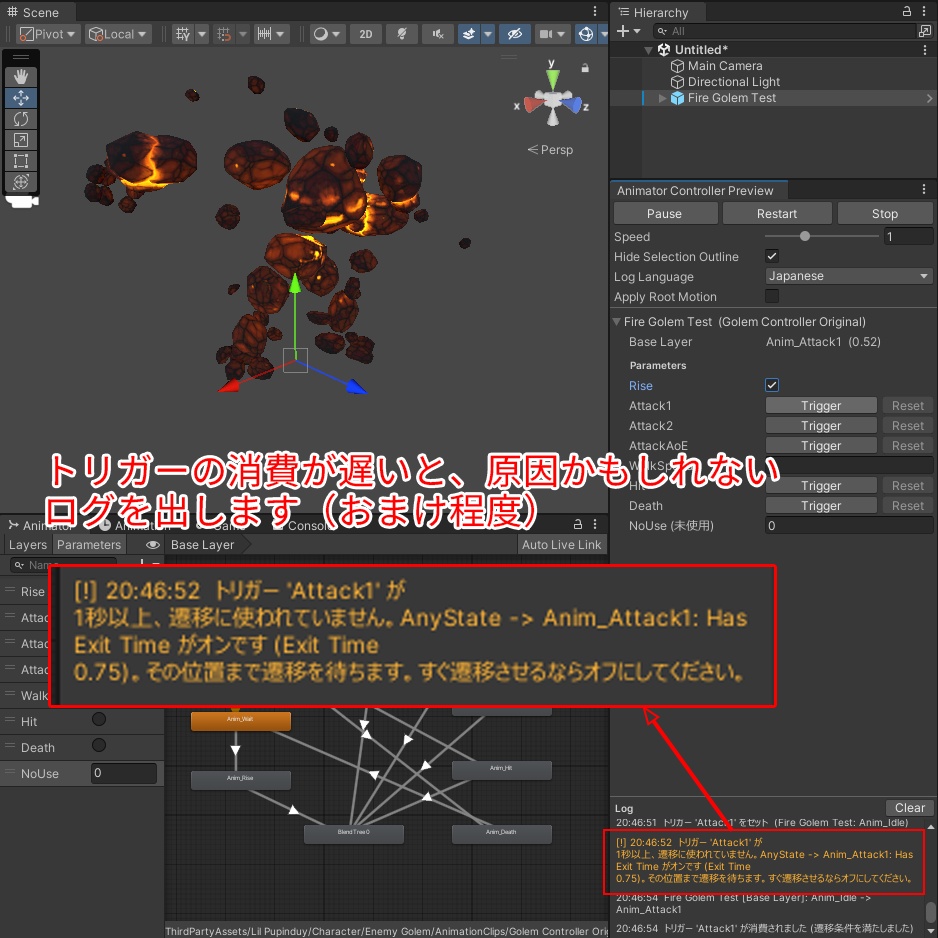
Task: Collapse Fire Golem Test controller section
Action: coord(616,321)
